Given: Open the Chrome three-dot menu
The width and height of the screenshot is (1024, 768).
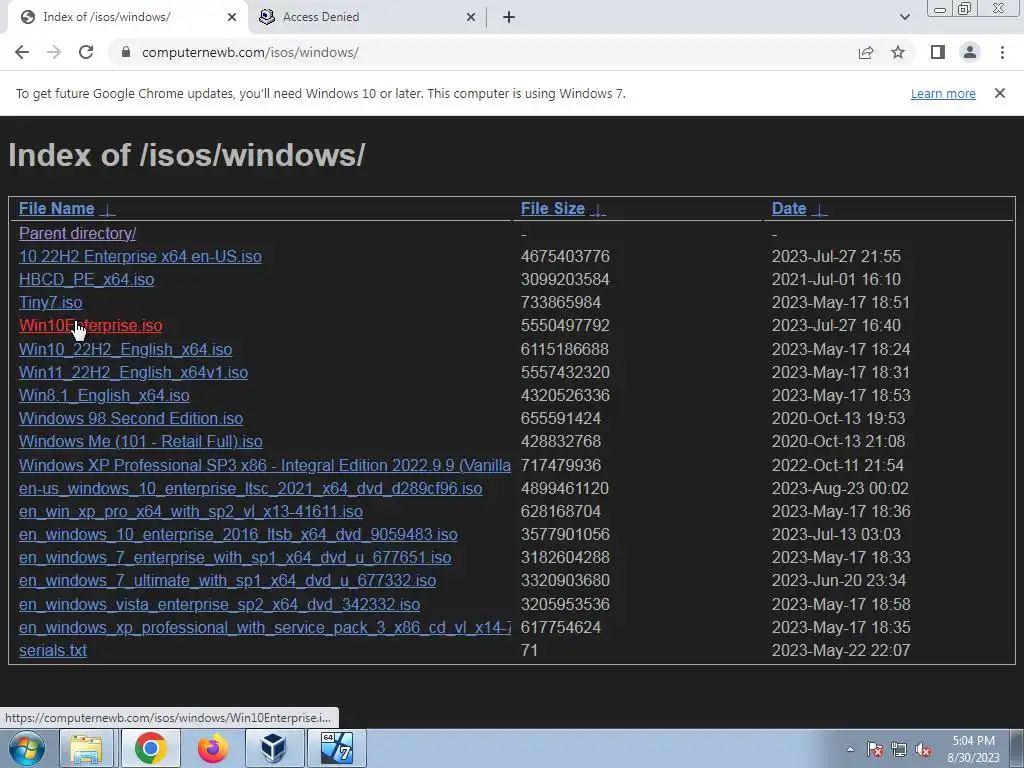Looking at the screenshot, I should (x=1002, y=52).
